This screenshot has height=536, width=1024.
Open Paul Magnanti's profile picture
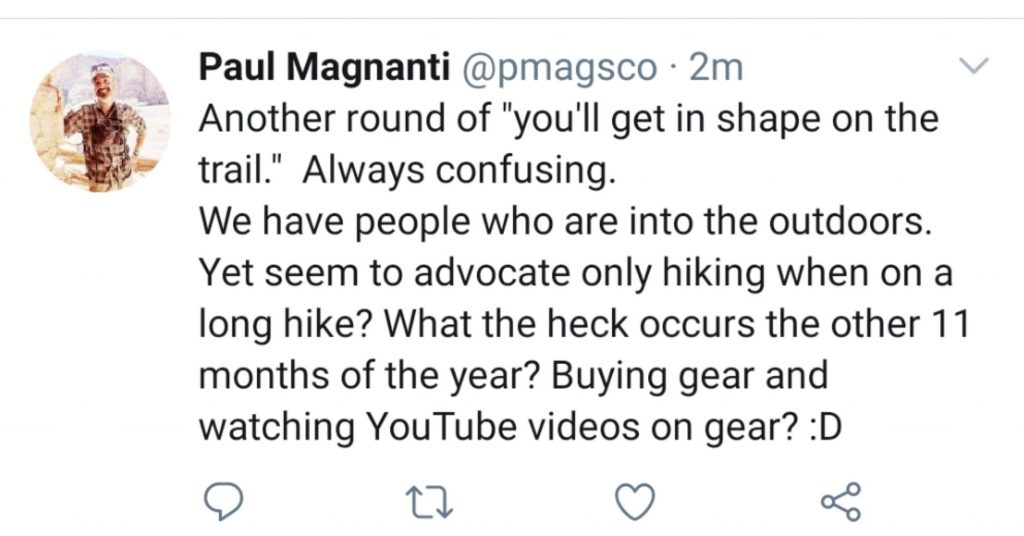point(100,122)
